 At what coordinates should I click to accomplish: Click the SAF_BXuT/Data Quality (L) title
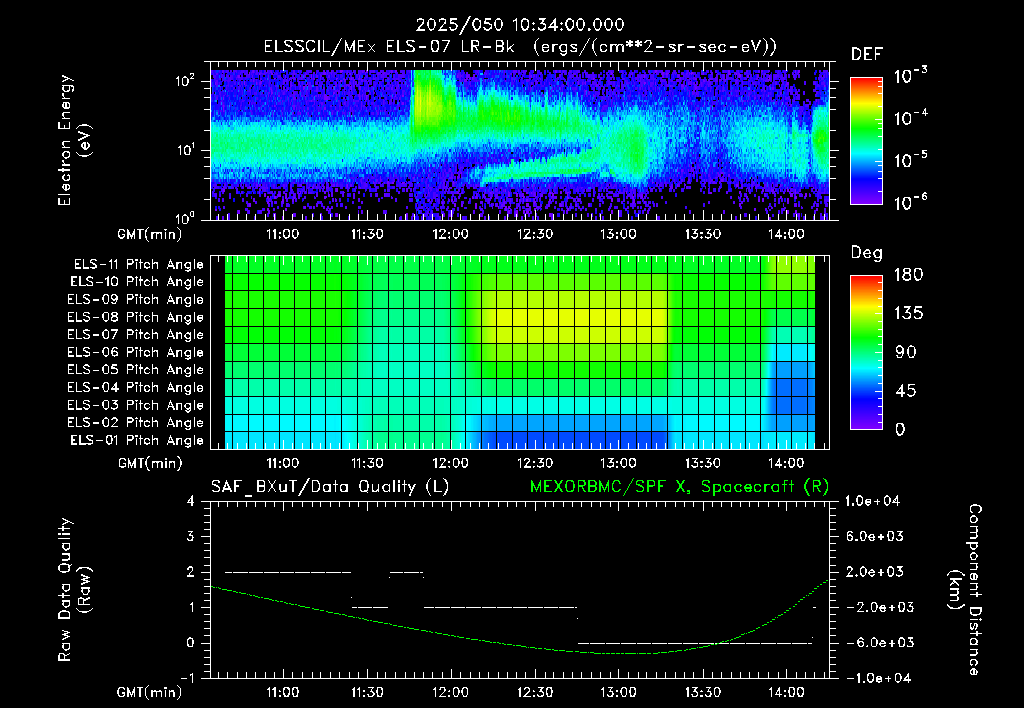coord(330,487)
